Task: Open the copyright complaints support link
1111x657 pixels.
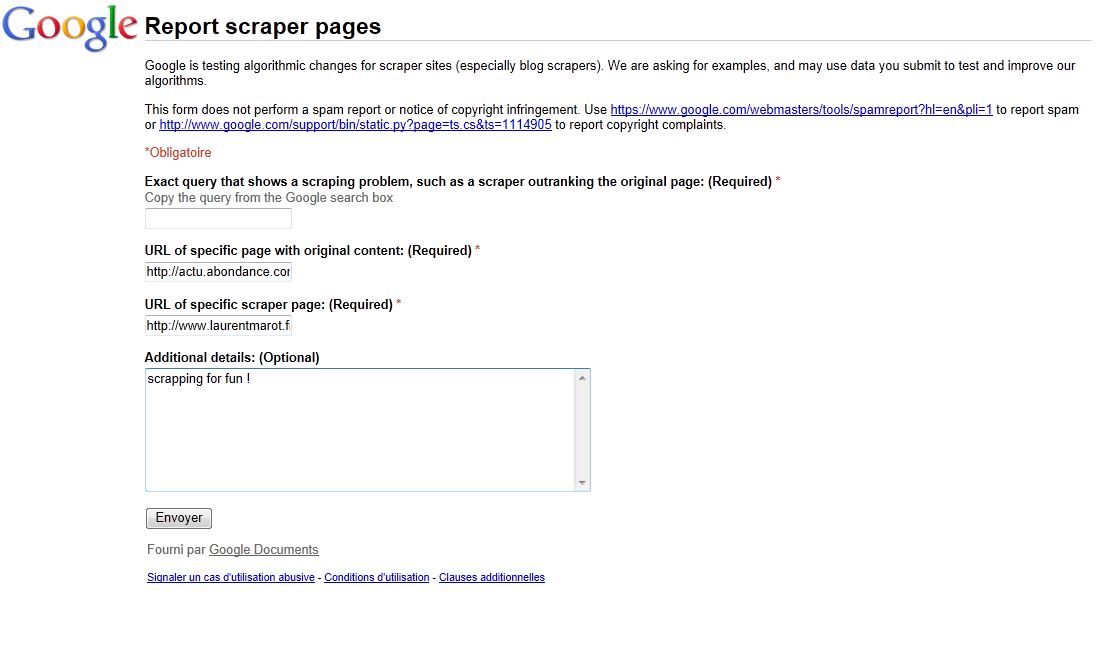Action: (355, 125)
